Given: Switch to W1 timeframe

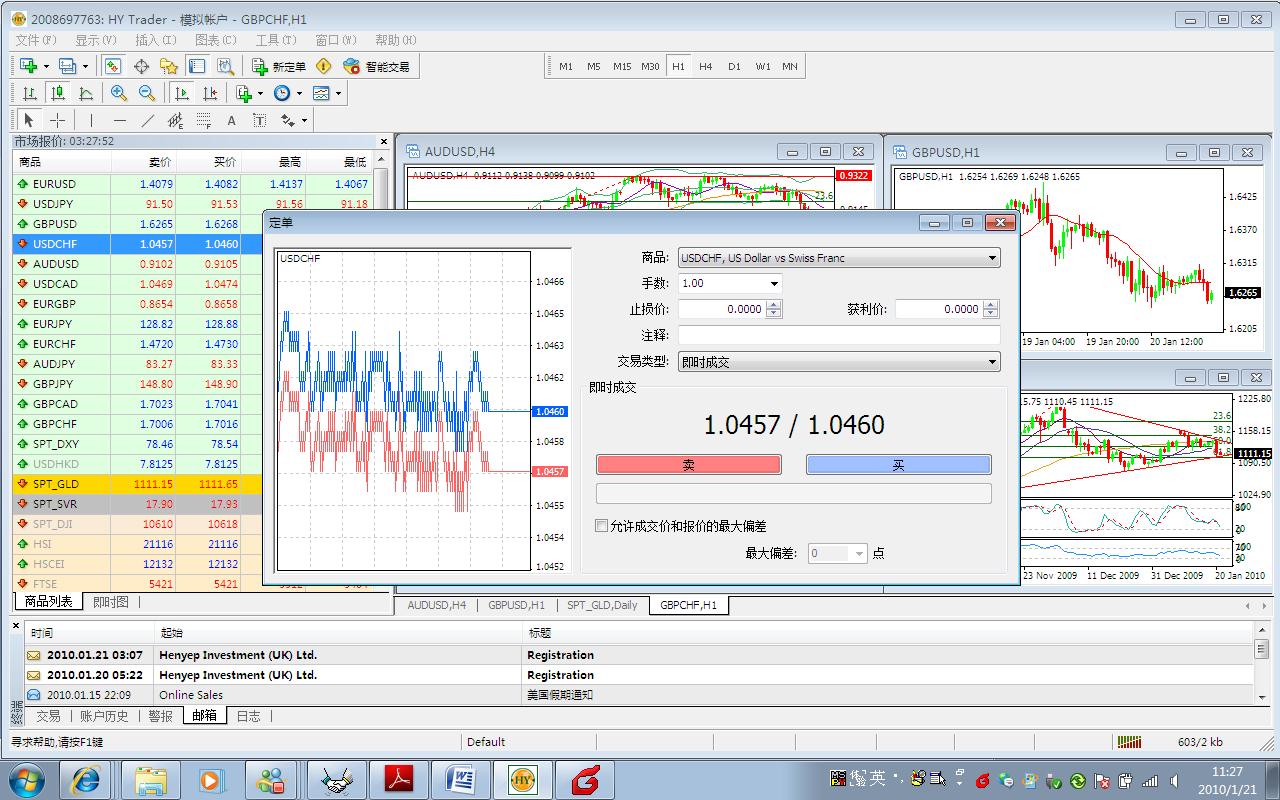Looking at the screenshot, I should pos(763,66).
